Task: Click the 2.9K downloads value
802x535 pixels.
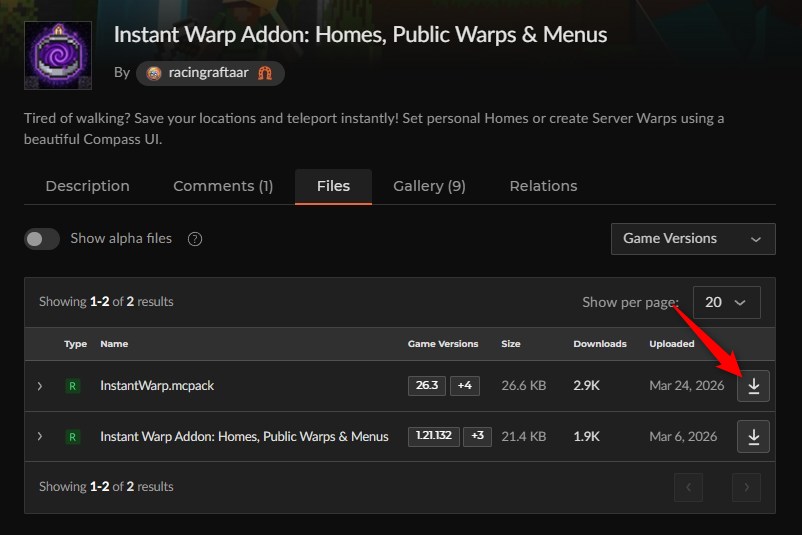Action: coord(586,386)
